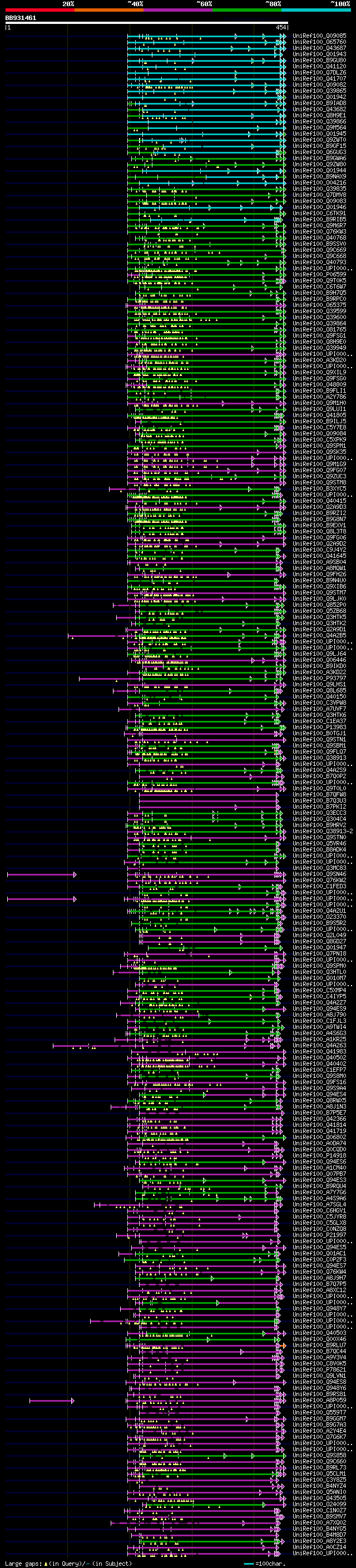
Task: Select hit label UniRef100_Q9FLQ7
Action: click(319, 752)
